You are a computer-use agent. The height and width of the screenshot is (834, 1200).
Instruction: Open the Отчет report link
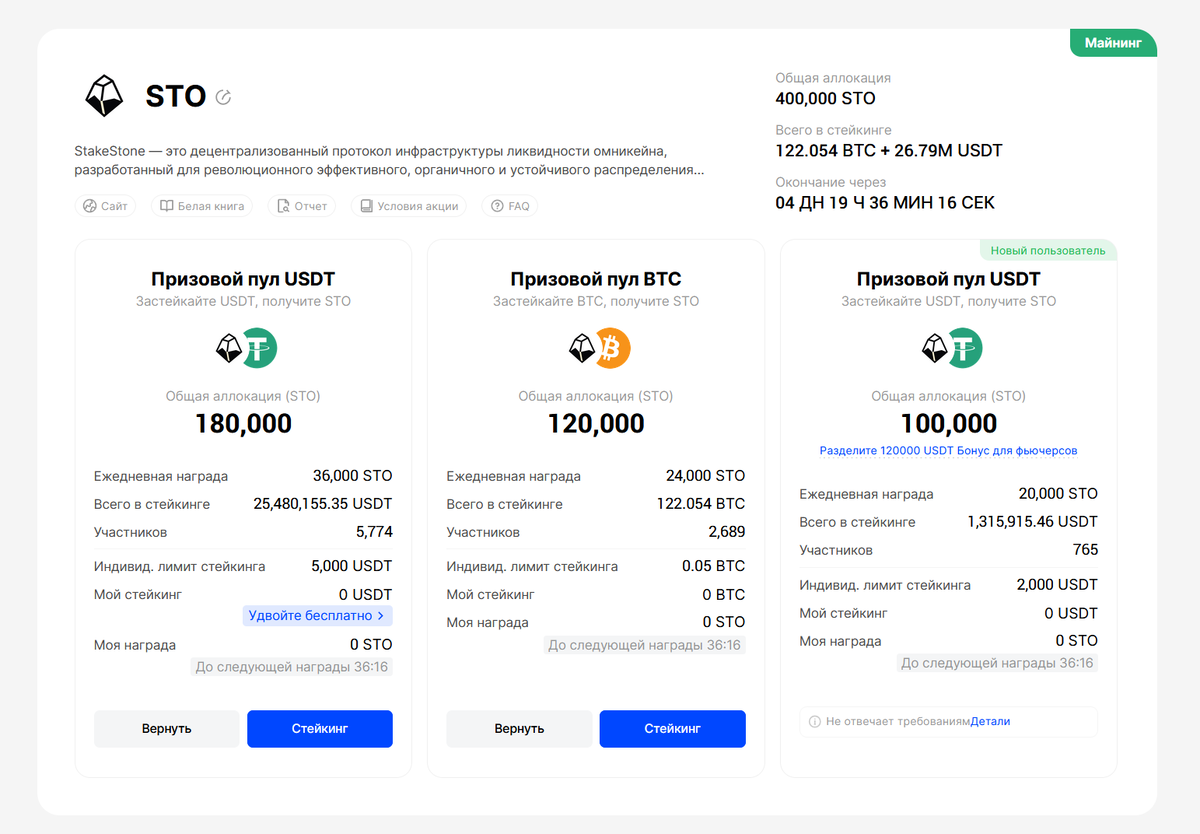click(302, 206)
